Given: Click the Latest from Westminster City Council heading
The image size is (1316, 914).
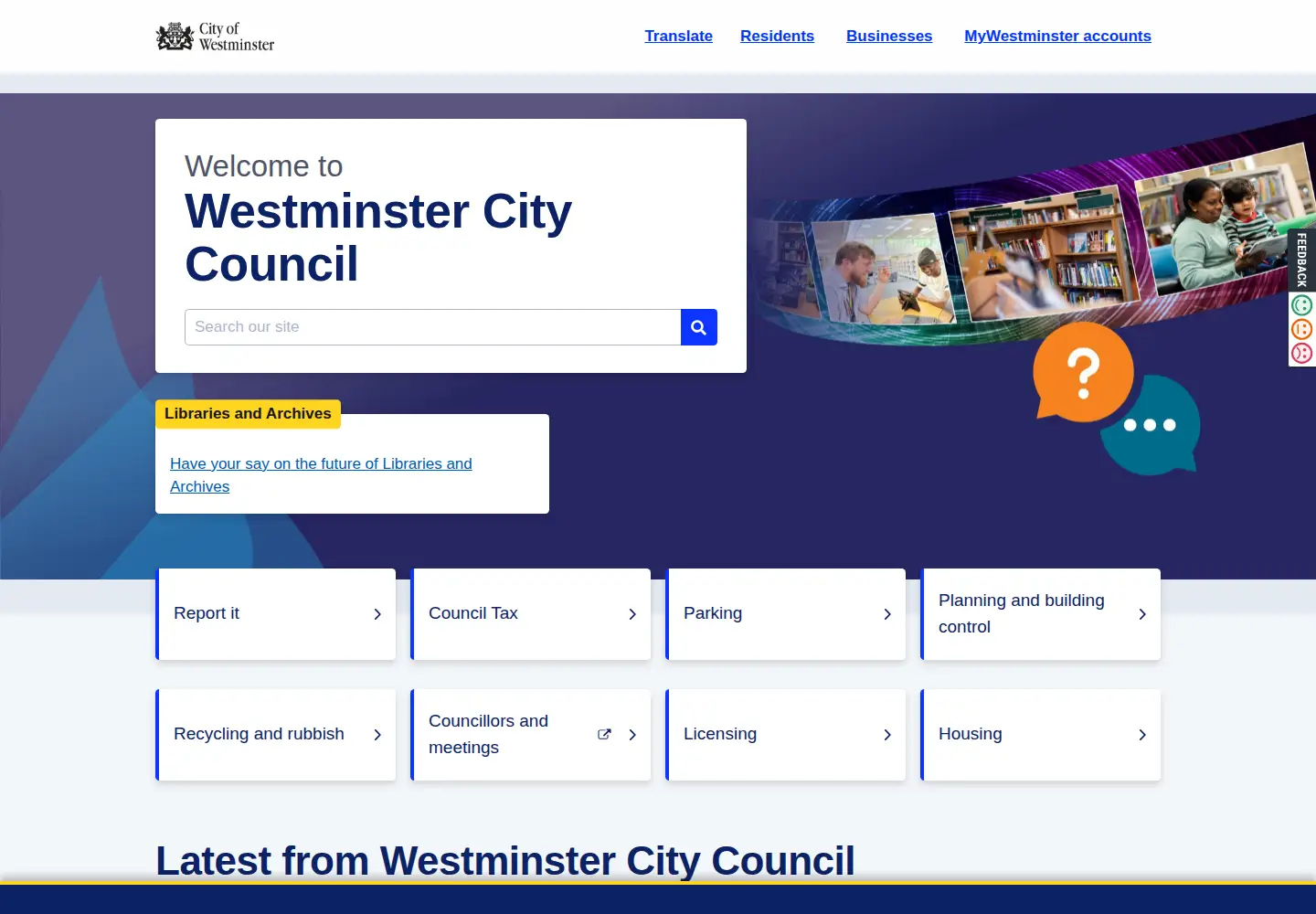Looking at the screenshot, I should pyautogui.click(x=505, y=861).
